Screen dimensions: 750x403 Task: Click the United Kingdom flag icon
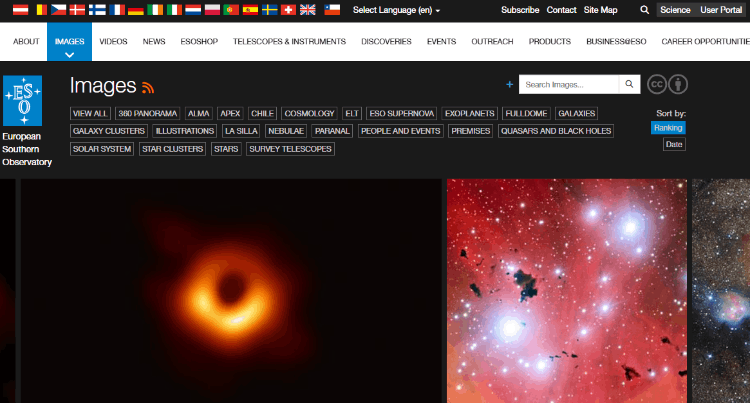(x=308, y=10)
